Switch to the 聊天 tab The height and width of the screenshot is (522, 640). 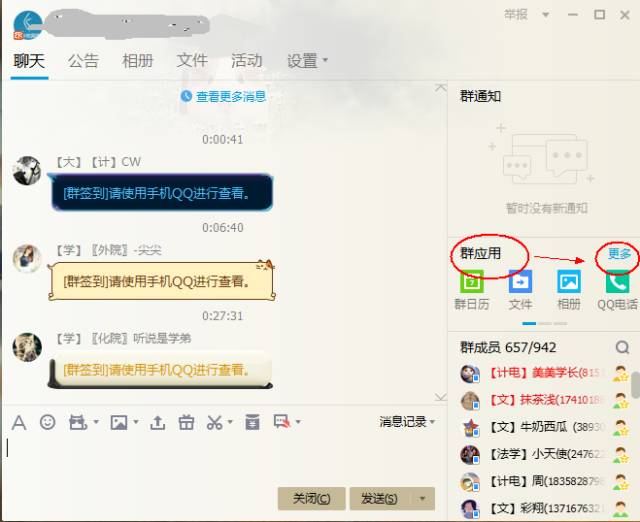(x=29, y=61)
